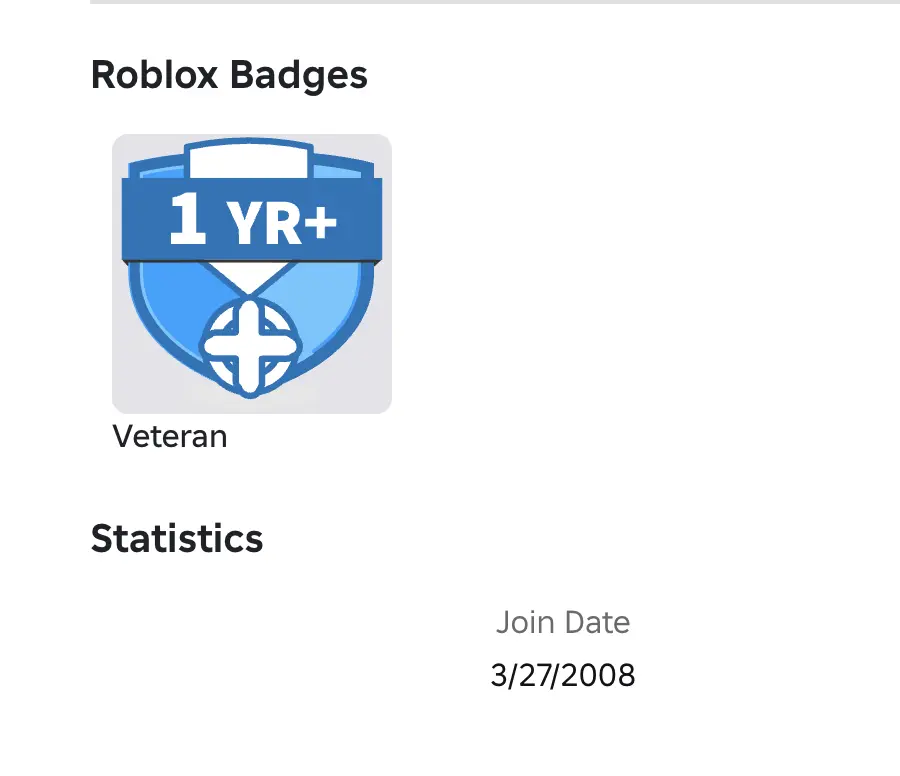Select the Join Date label

tap(563, 623)
